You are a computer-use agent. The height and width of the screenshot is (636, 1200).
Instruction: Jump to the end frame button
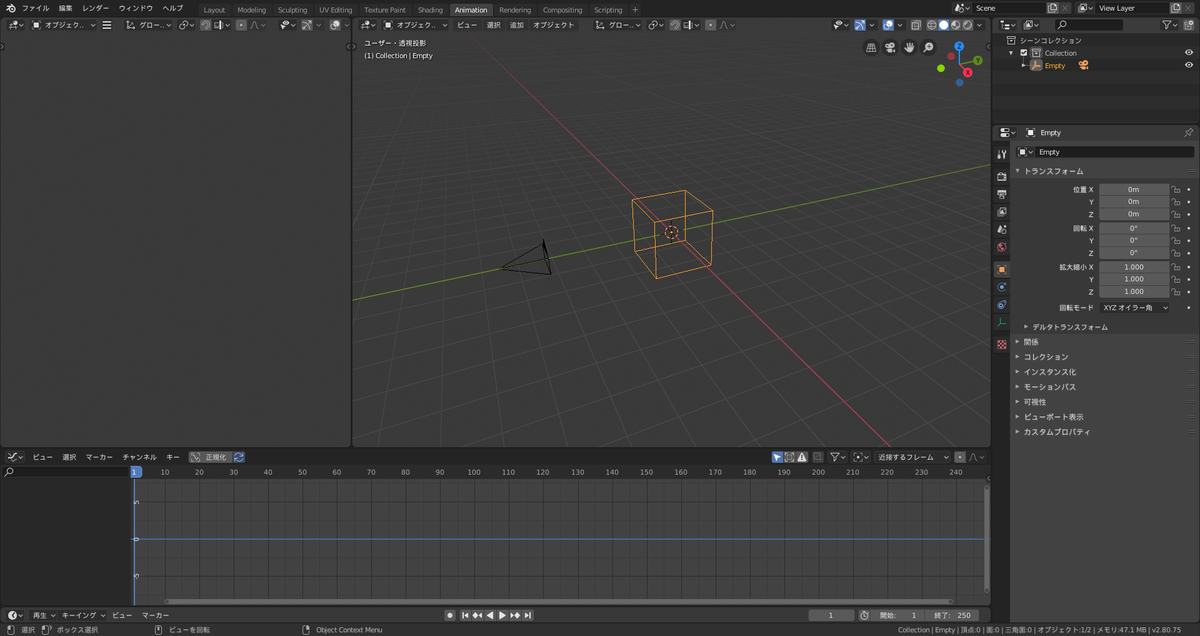click(x=528, y=615)
